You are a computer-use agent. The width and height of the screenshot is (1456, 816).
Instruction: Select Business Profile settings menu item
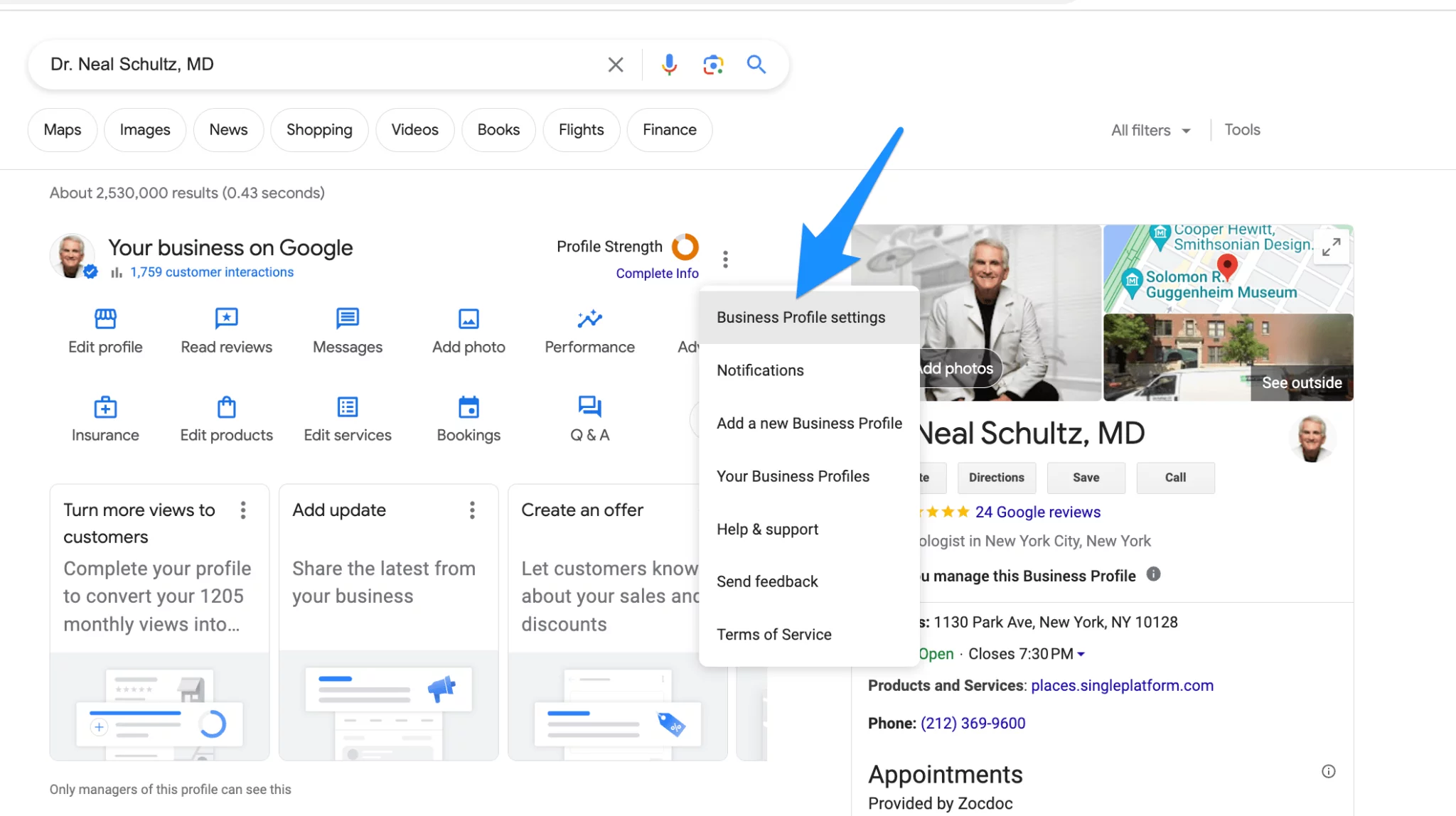point(801,318)
